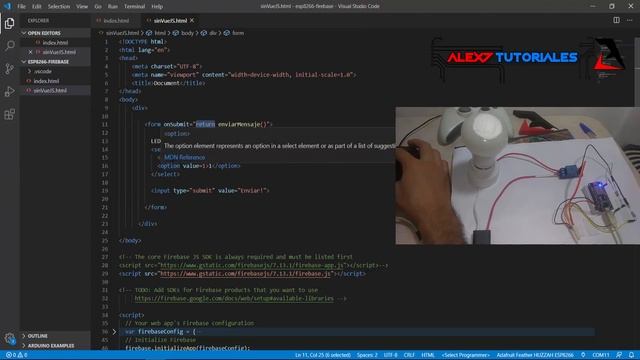Change file encoding UTF-8
The image size is (640, 360).
point(390,355)
